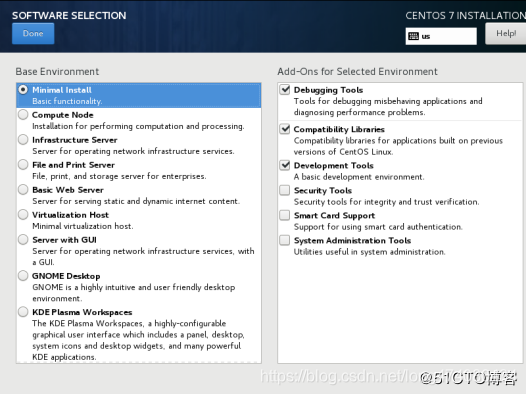Click the SOFTWARE SELECTION heading
Screen dimensions: 527x395
[x=69, y=15]
